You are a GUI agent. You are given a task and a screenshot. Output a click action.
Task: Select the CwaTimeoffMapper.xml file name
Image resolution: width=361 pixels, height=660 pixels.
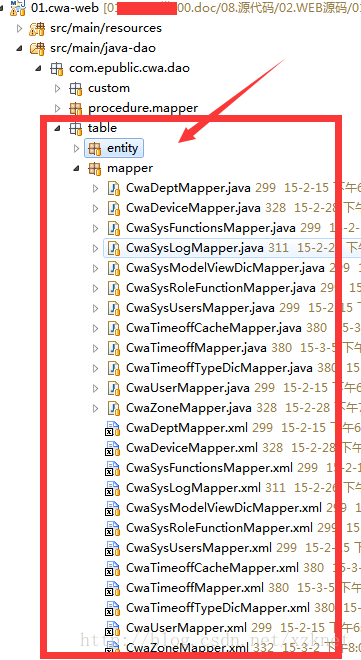pyautogui.click(x=195, y=588)
